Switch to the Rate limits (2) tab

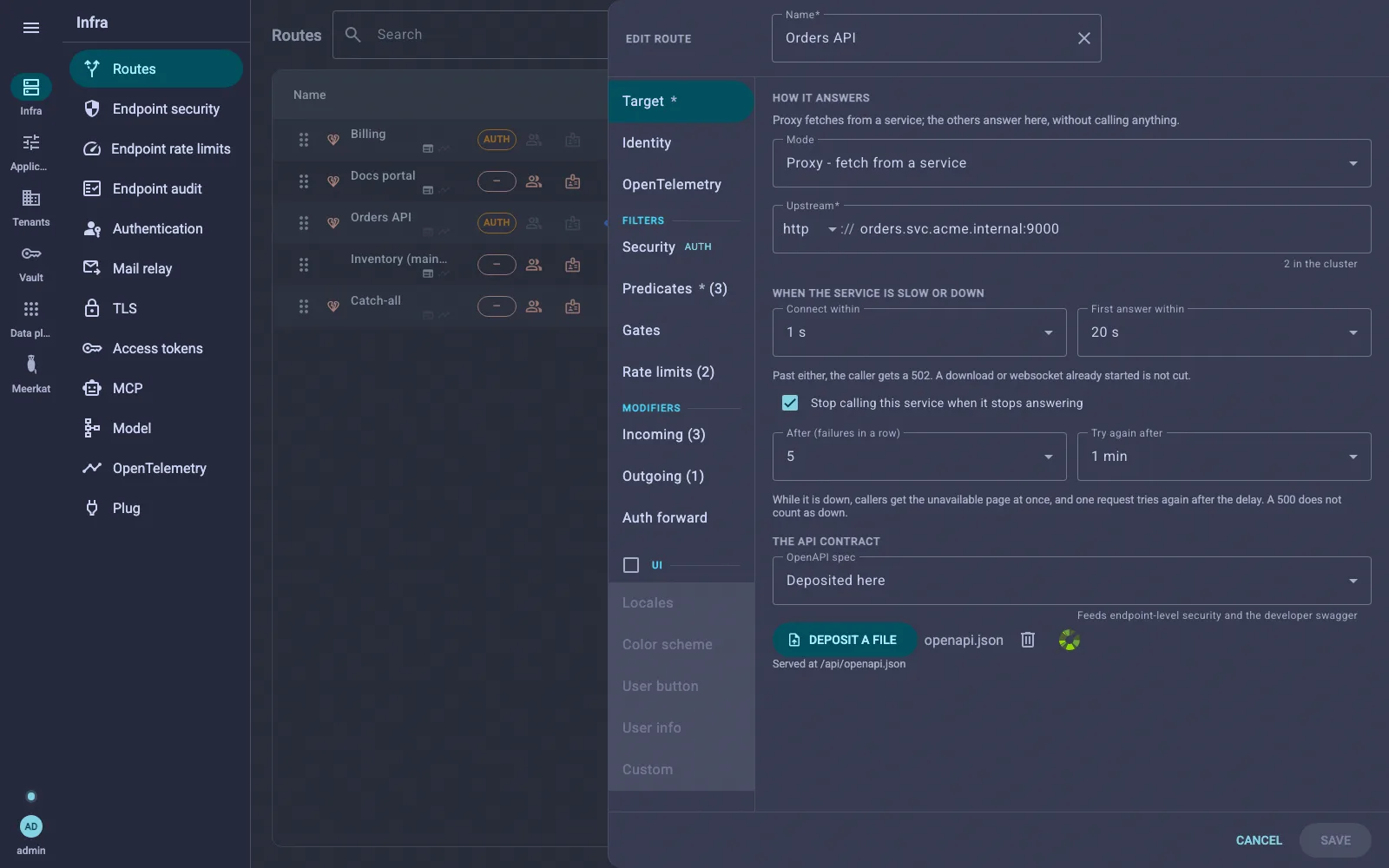coord(681,372)
